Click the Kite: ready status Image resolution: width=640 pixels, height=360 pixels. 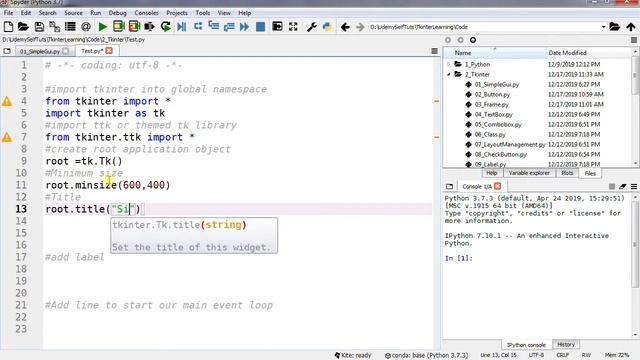[x=353, y=356]
